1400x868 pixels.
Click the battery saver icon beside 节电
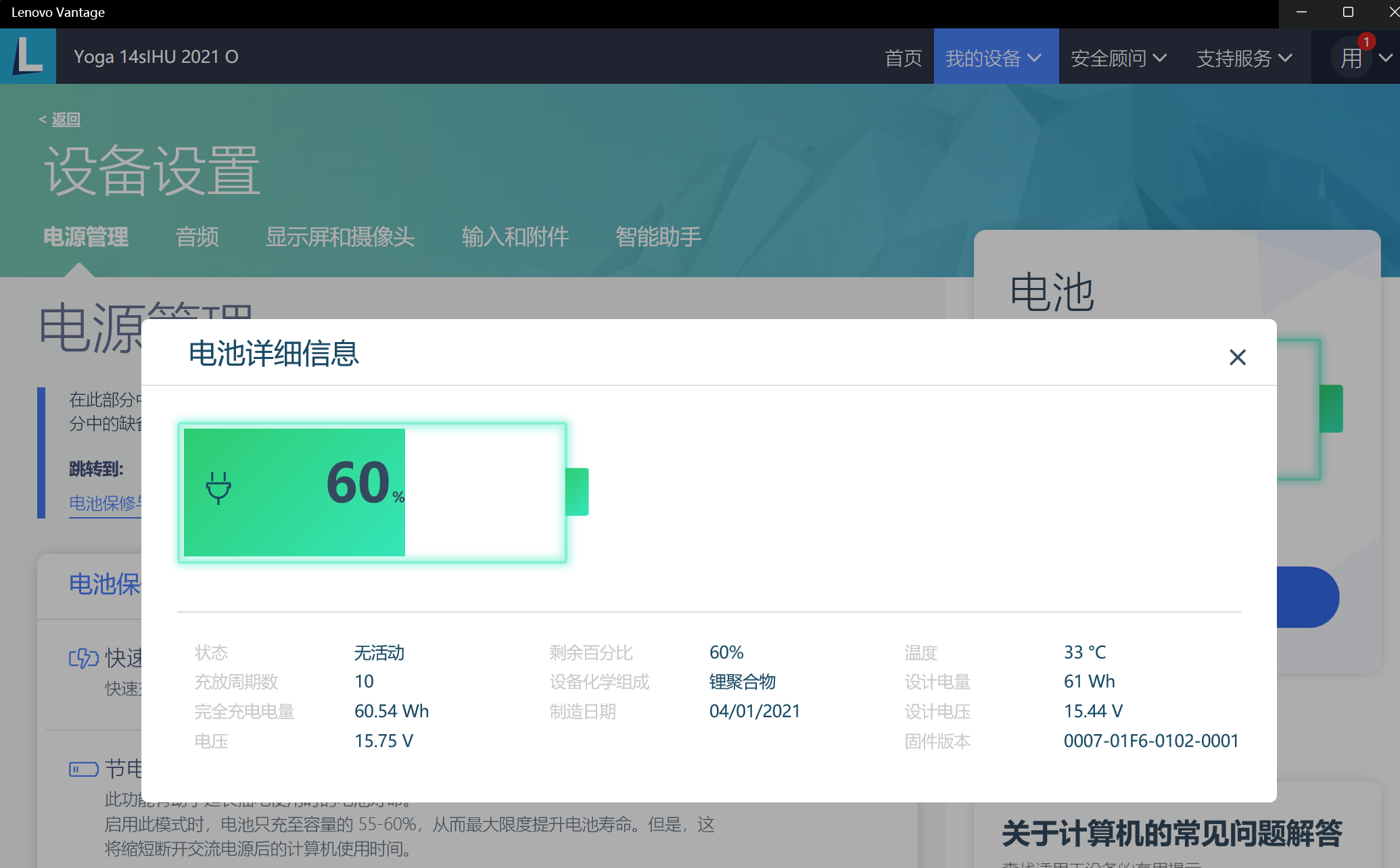coord(84,769)
